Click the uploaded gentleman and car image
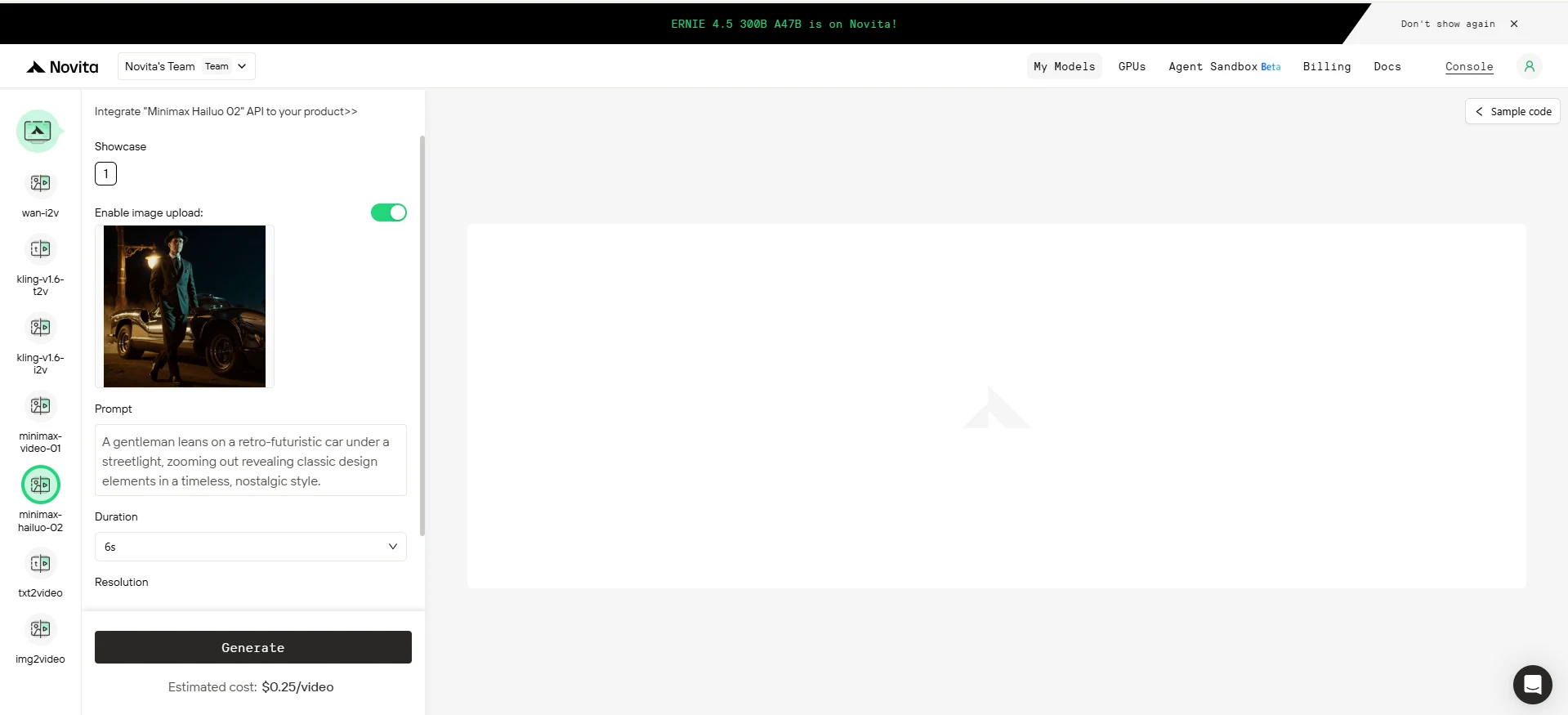The image size is (1568, 715). pos(185,306)
